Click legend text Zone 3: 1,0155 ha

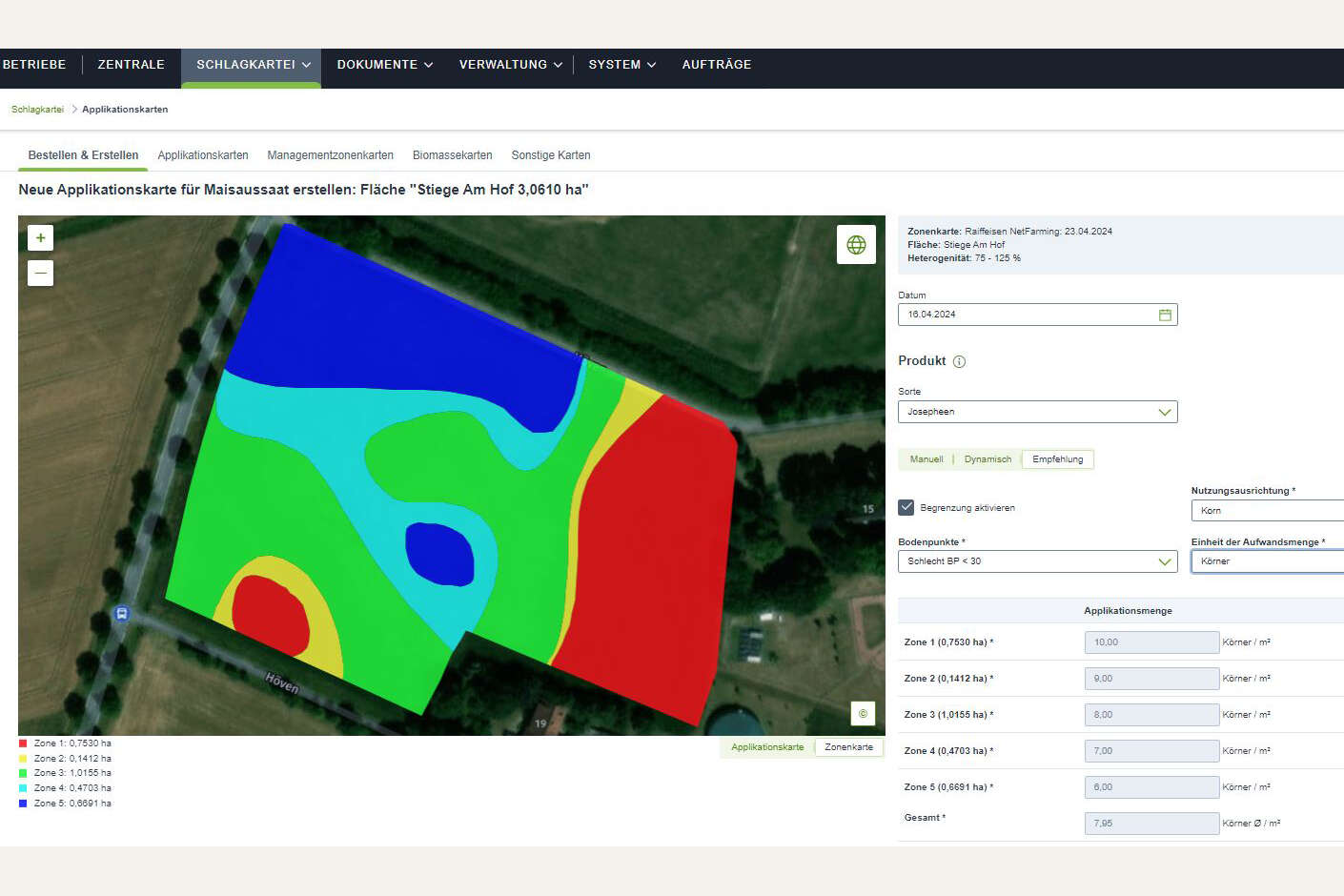(72, 773)
